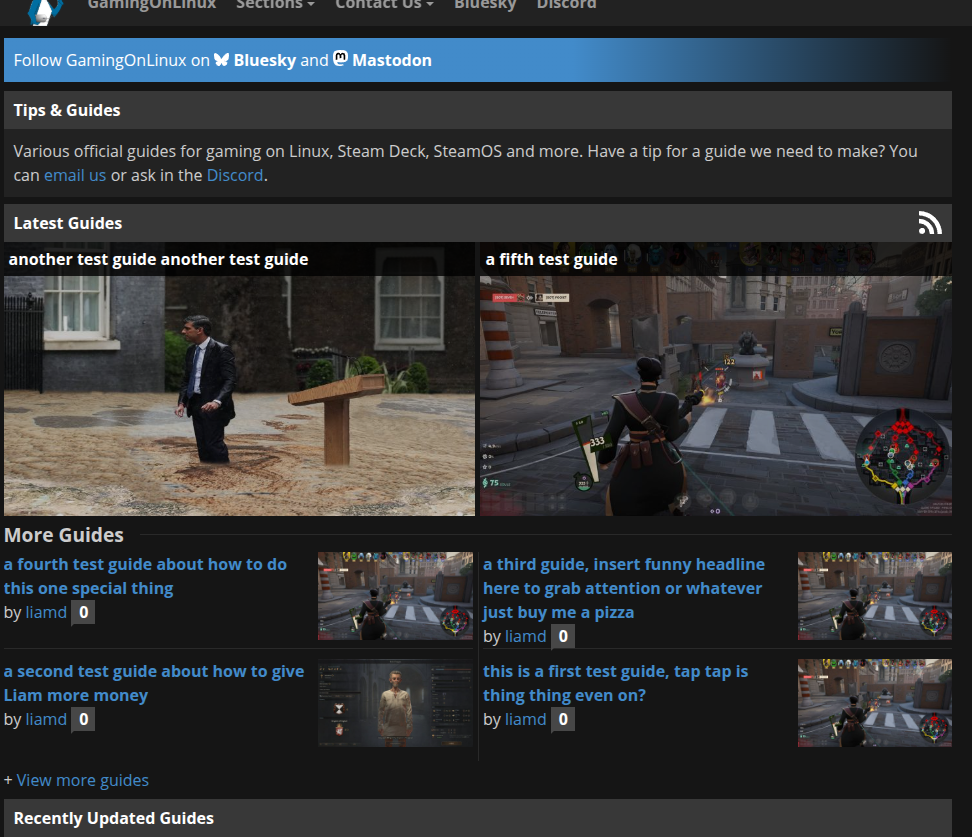Viewport: 972px width, 837px height.
Task: Open the RSS feed icon for Latest Guides
Action: (930, 223)
